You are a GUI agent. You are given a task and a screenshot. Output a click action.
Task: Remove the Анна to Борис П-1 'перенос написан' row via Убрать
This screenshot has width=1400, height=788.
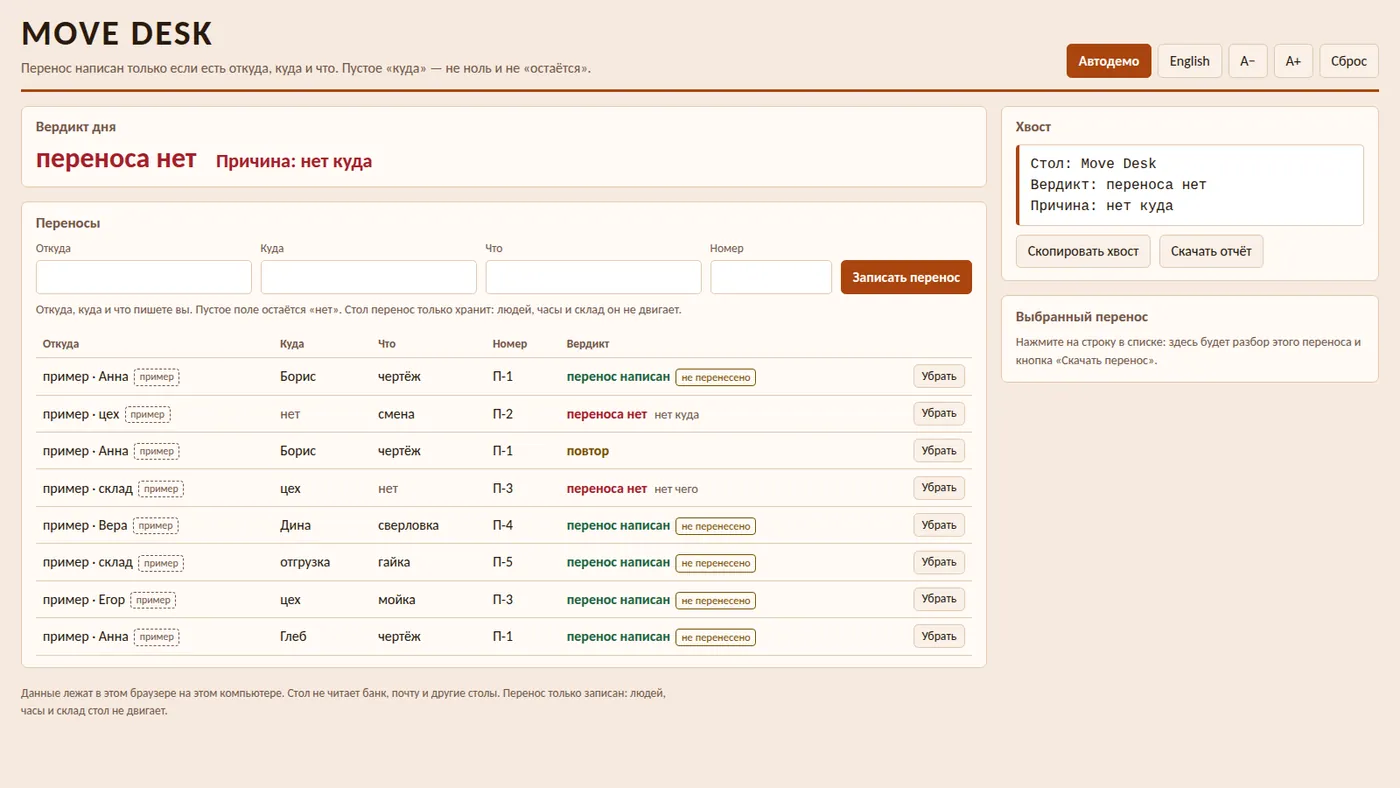tap(939, 376)
